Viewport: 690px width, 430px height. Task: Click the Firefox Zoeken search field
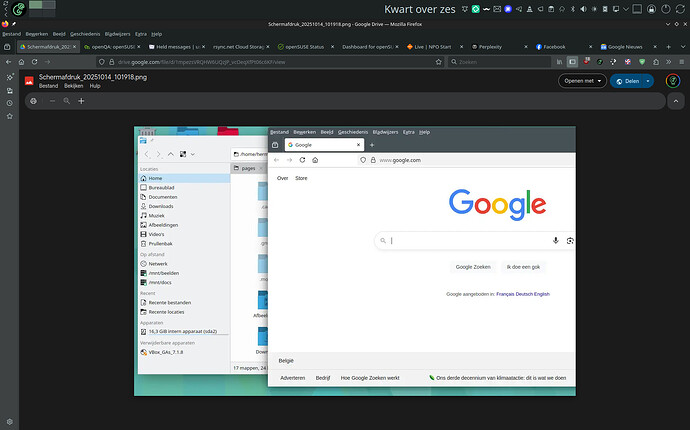click(500, 61)
